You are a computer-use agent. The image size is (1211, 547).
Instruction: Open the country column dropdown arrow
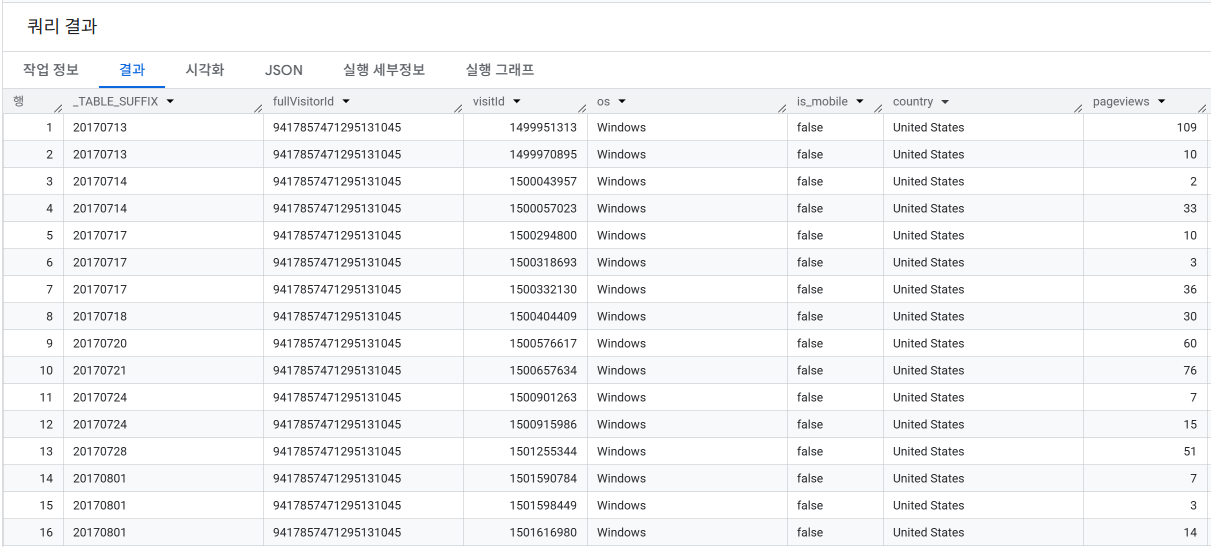[x=945, y=102]
